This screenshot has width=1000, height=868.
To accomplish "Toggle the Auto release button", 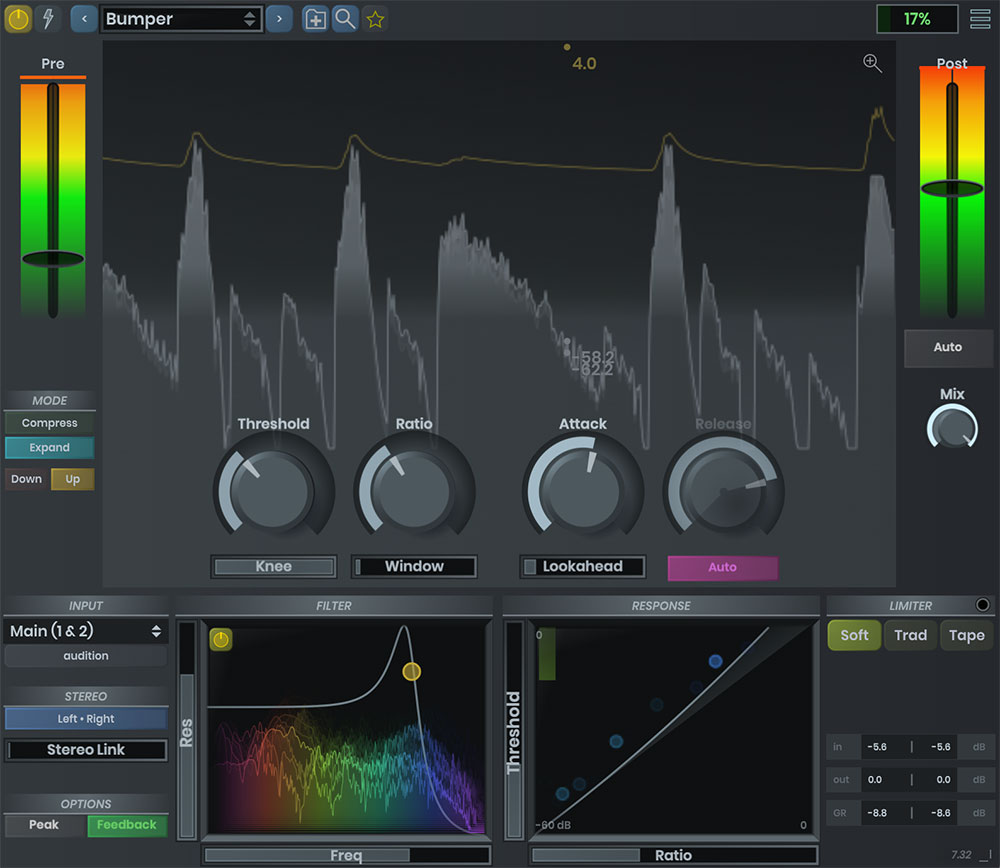I will pyautogui.click(x=722, y=567).
